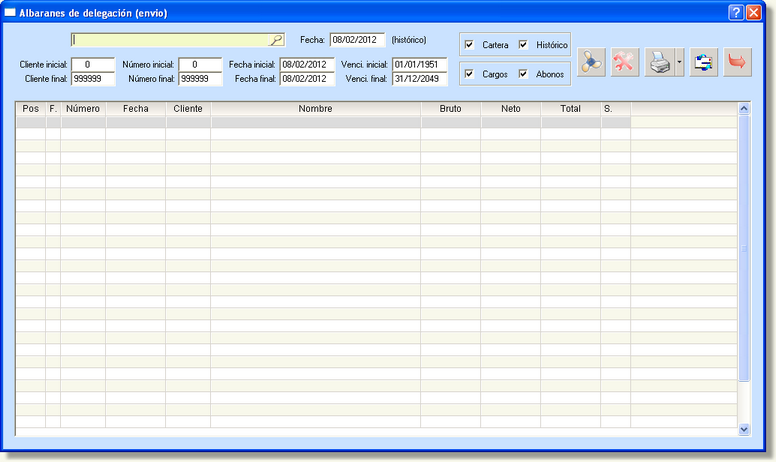Screen dimensions: 776x462
Task: Click the Número inicial field
Action: pyautogui.click(x=200, y=64)
